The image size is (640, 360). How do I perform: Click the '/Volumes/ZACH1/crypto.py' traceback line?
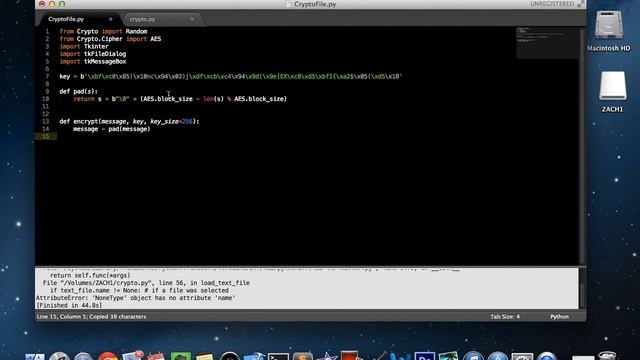[x=146, y=283]
